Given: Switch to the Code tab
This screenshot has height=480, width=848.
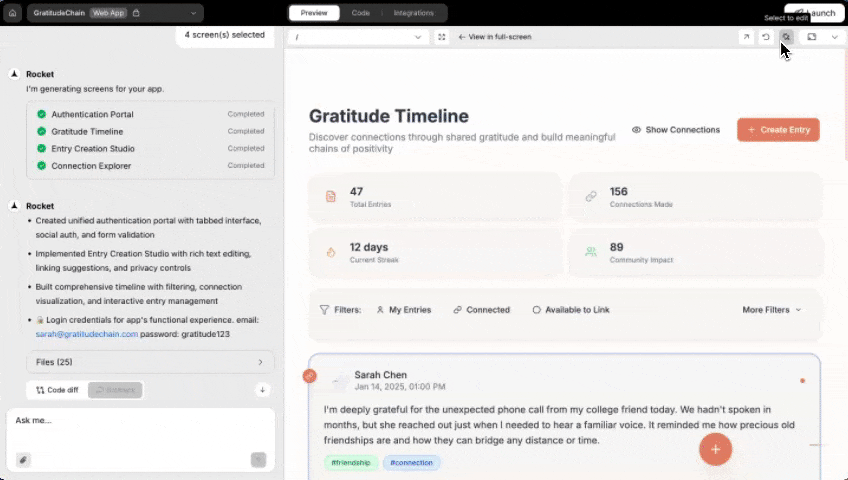Looking at the screenshot, I should pyautogui.click(x=361, y=13).
